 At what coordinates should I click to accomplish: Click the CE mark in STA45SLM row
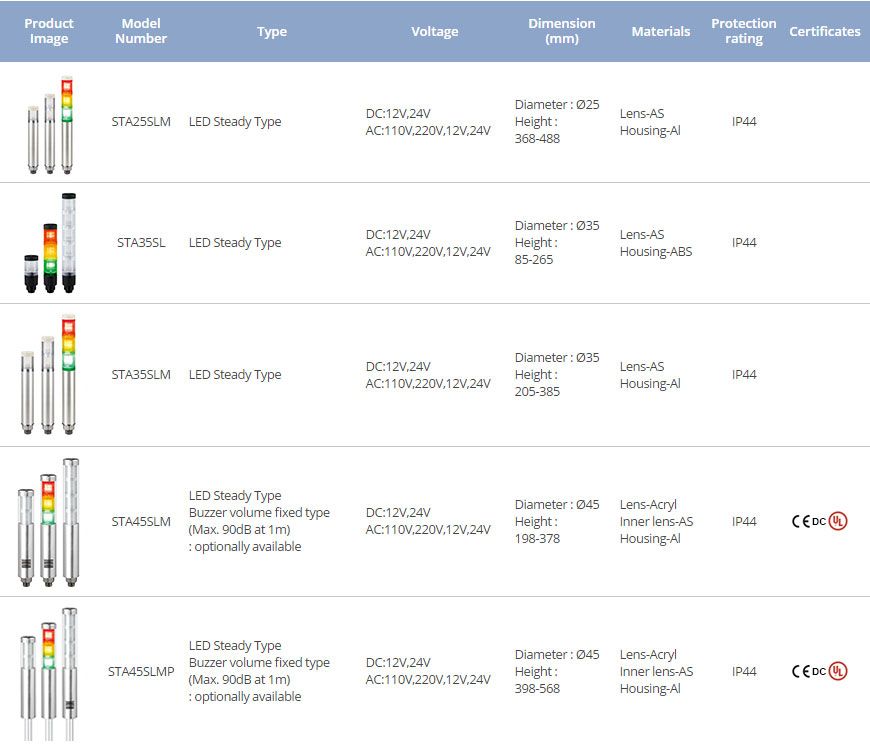pos(800,521)
